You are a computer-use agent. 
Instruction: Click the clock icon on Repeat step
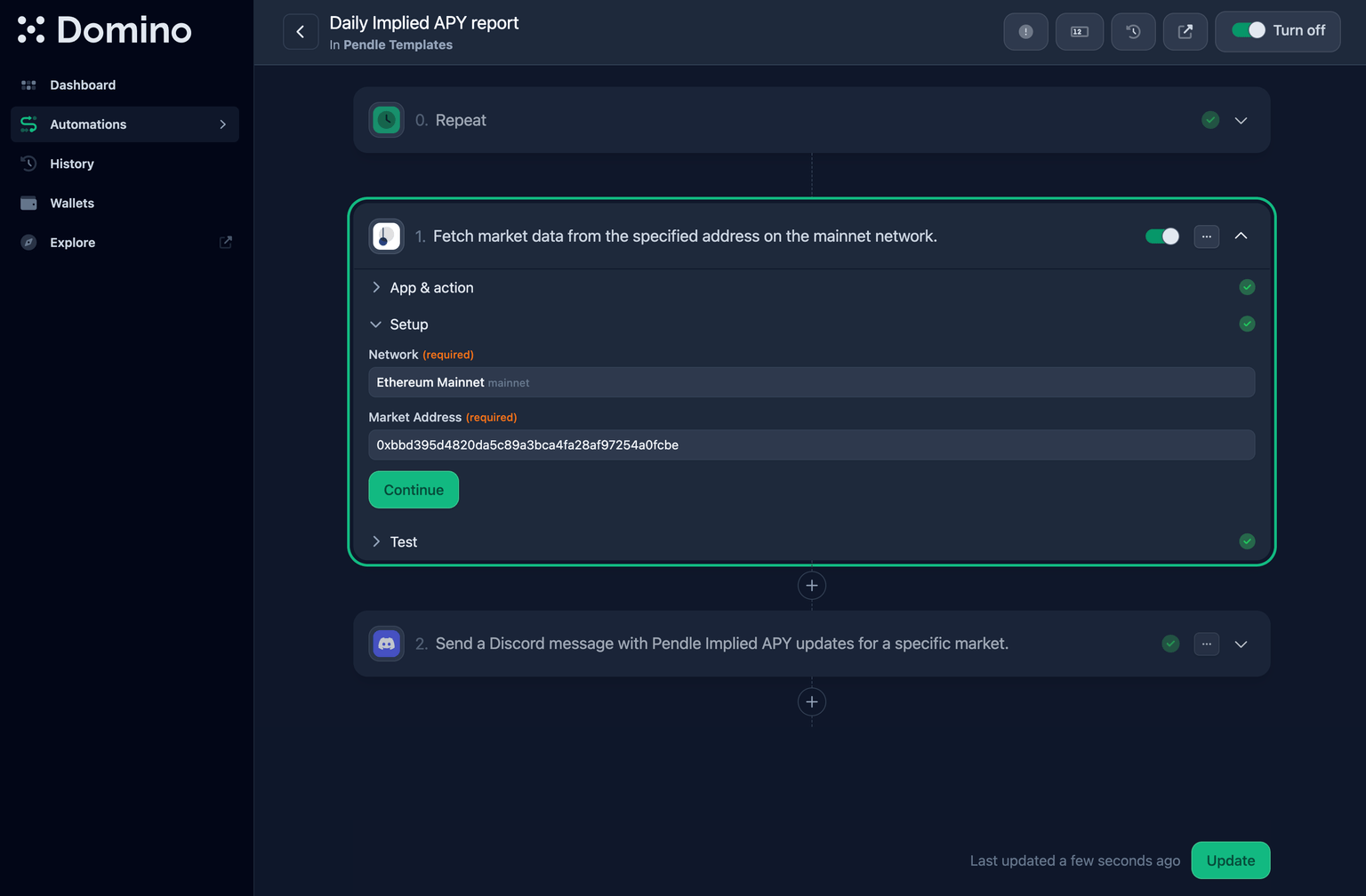(x=387, y=120)
